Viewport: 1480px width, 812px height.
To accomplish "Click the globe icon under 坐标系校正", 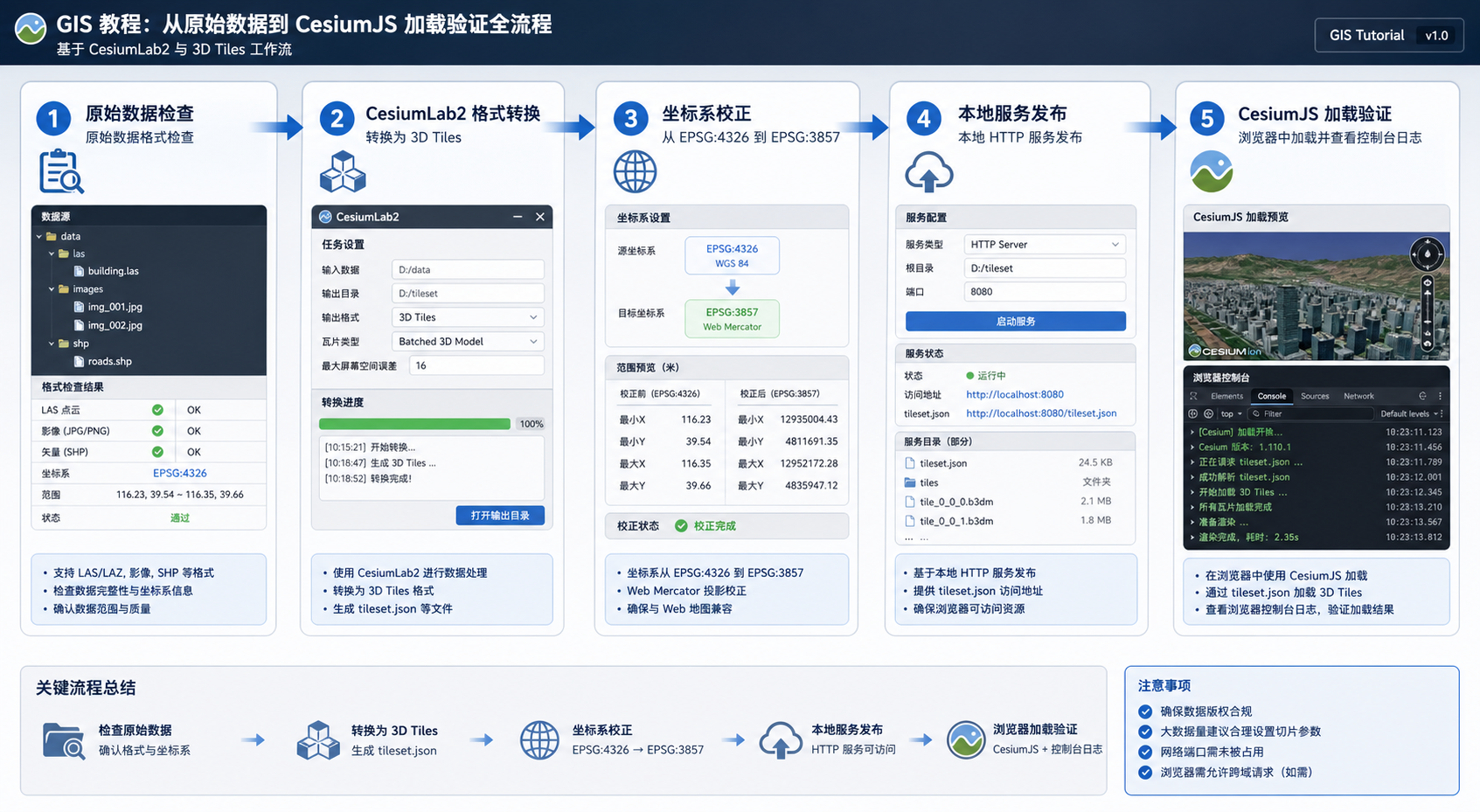I will (x=635, y=171).
